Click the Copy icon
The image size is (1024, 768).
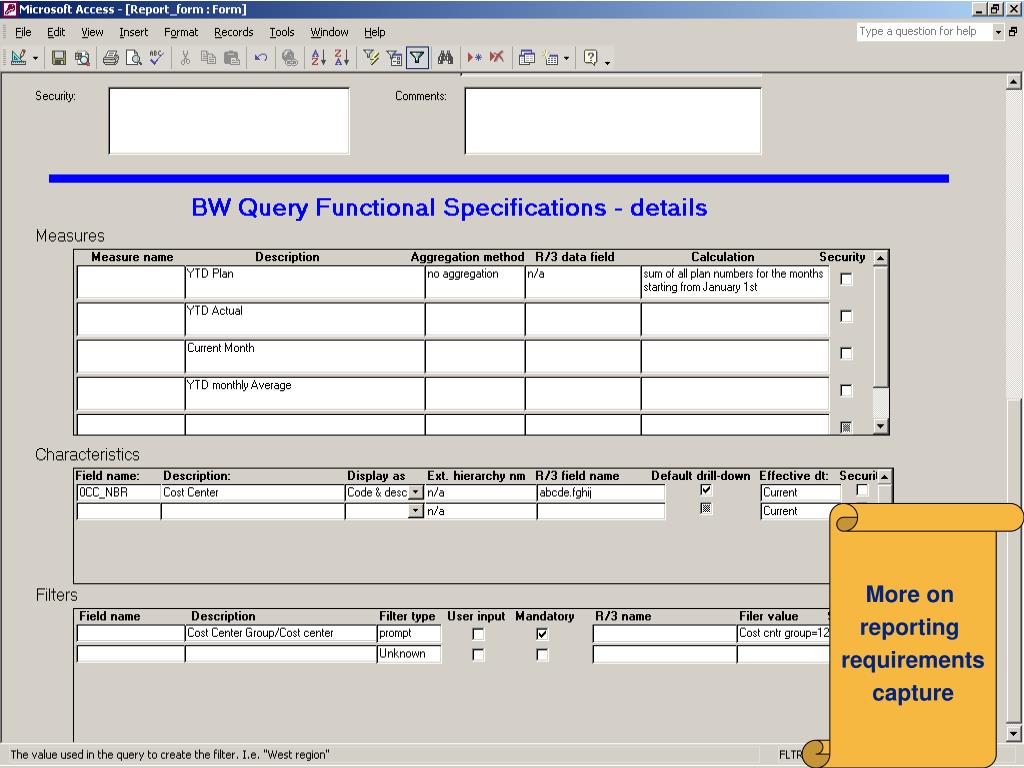point(208,58)
